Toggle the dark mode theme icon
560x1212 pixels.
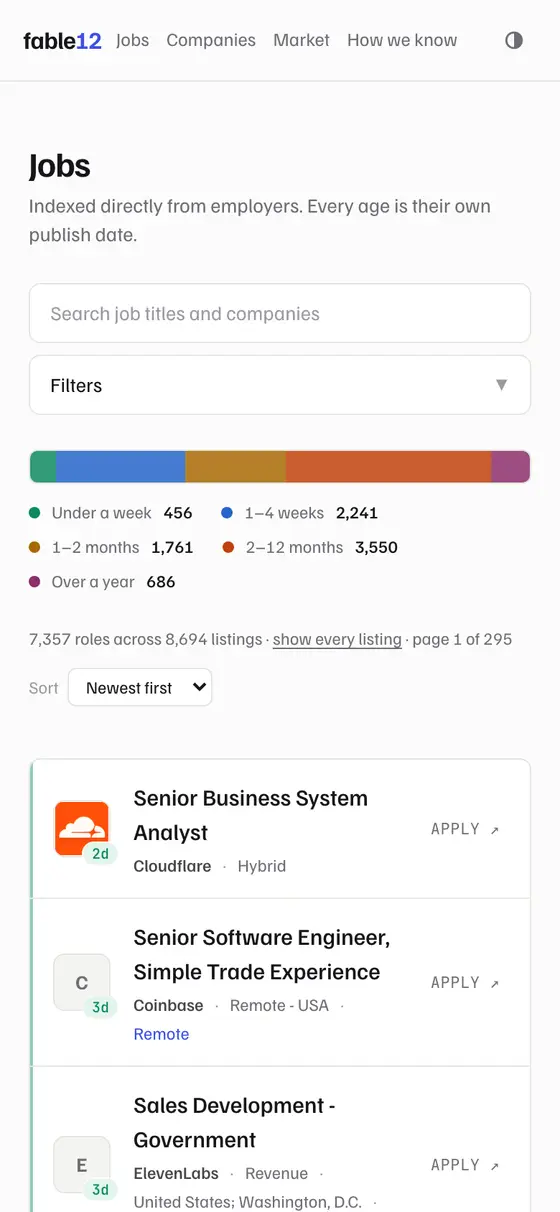point(514,41)
